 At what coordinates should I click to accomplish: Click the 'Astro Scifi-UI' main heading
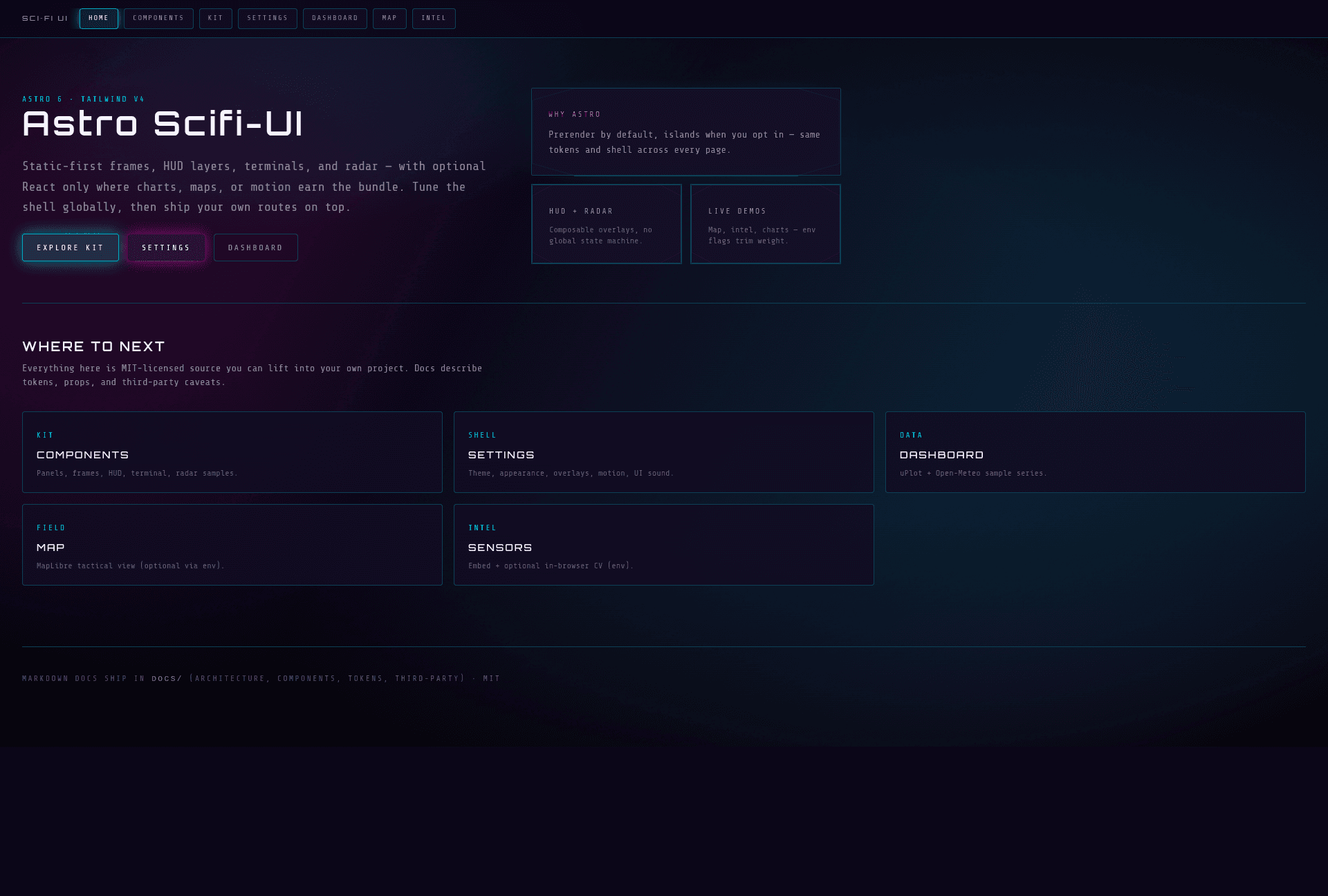[x=163, y=124]
